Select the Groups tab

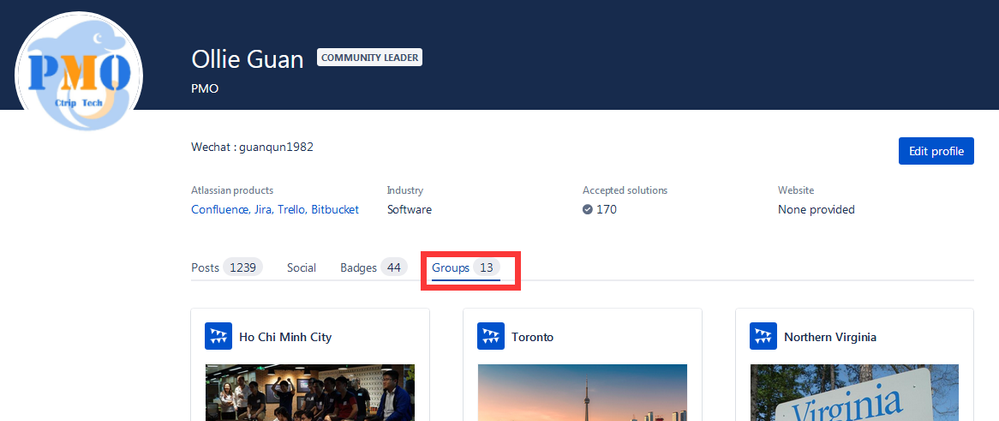tap(466, 268)
